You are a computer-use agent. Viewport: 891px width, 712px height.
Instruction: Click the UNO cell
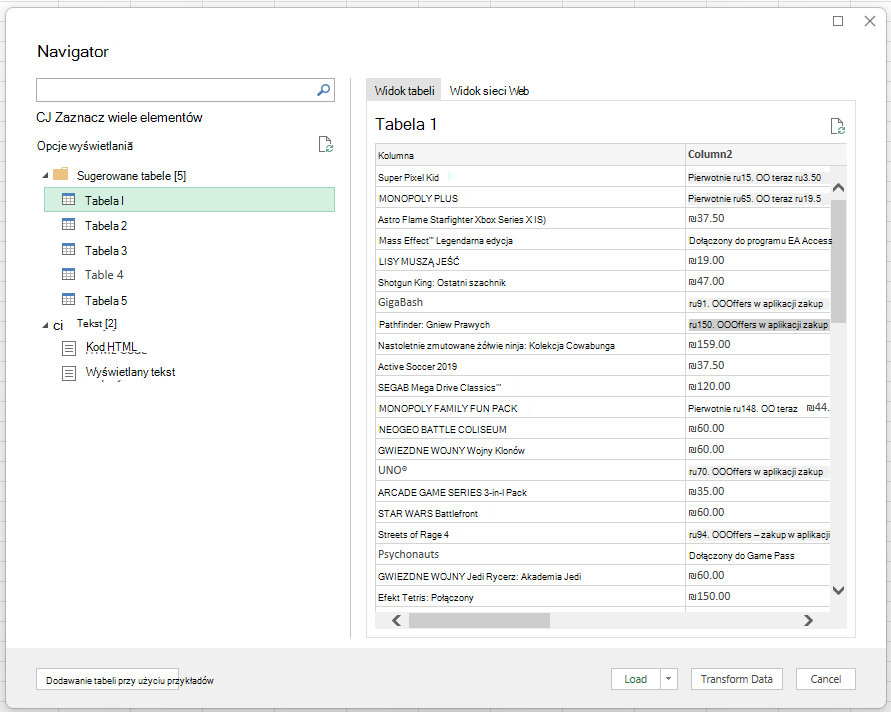click(x=530, y=471)
